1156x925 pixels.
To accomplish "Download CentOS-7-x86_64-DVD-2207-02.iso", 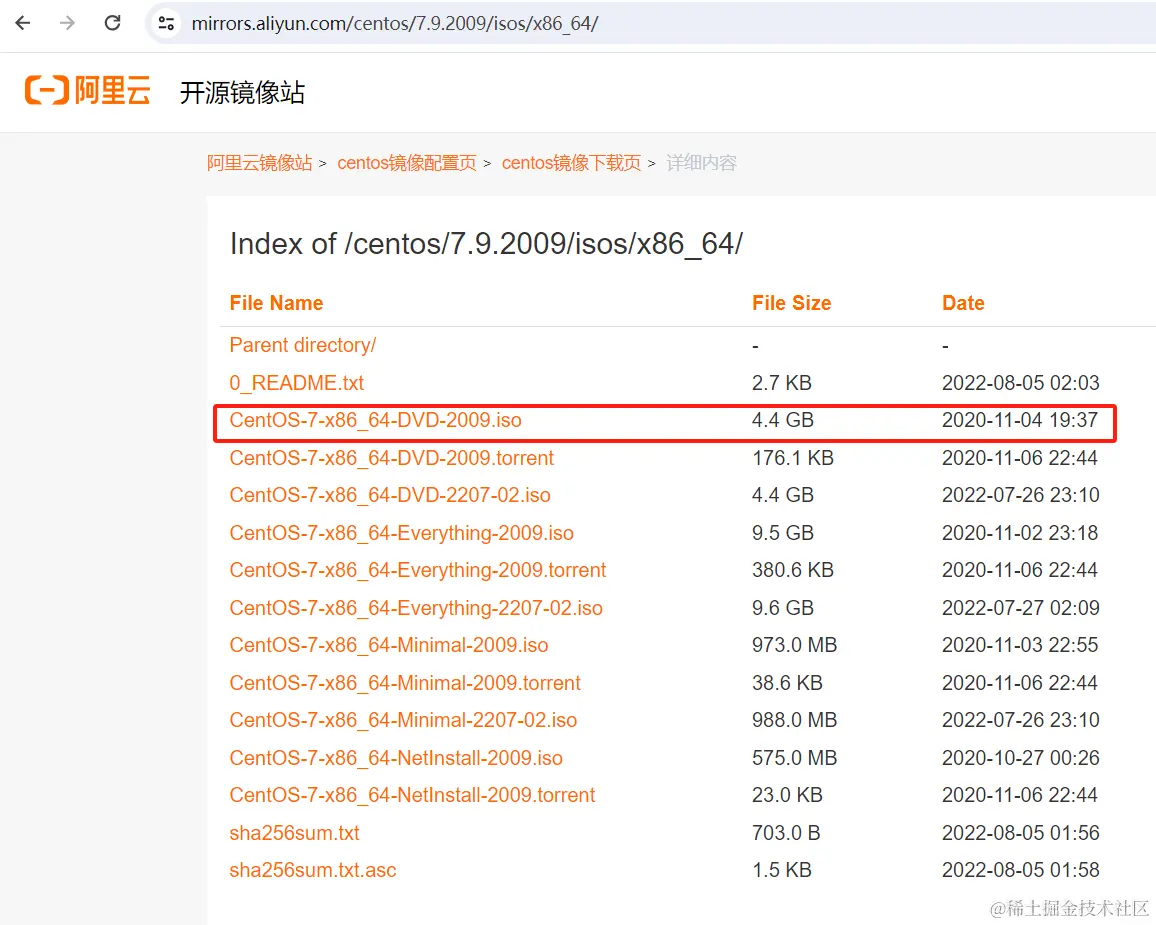I will click(390, 495).
